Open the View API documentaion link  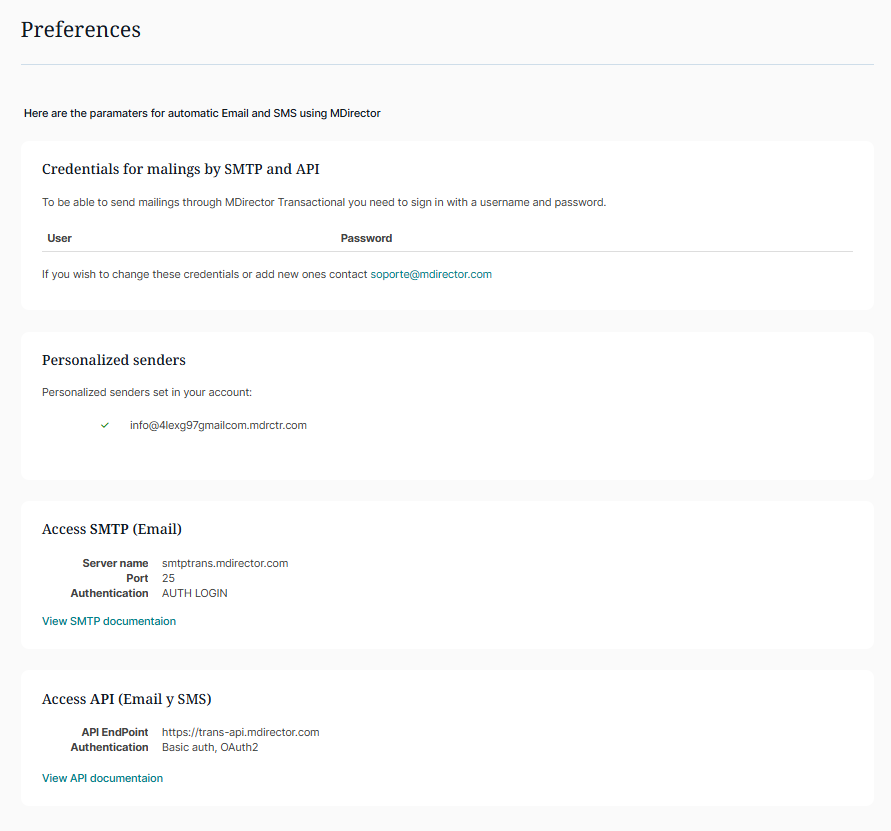102,778
